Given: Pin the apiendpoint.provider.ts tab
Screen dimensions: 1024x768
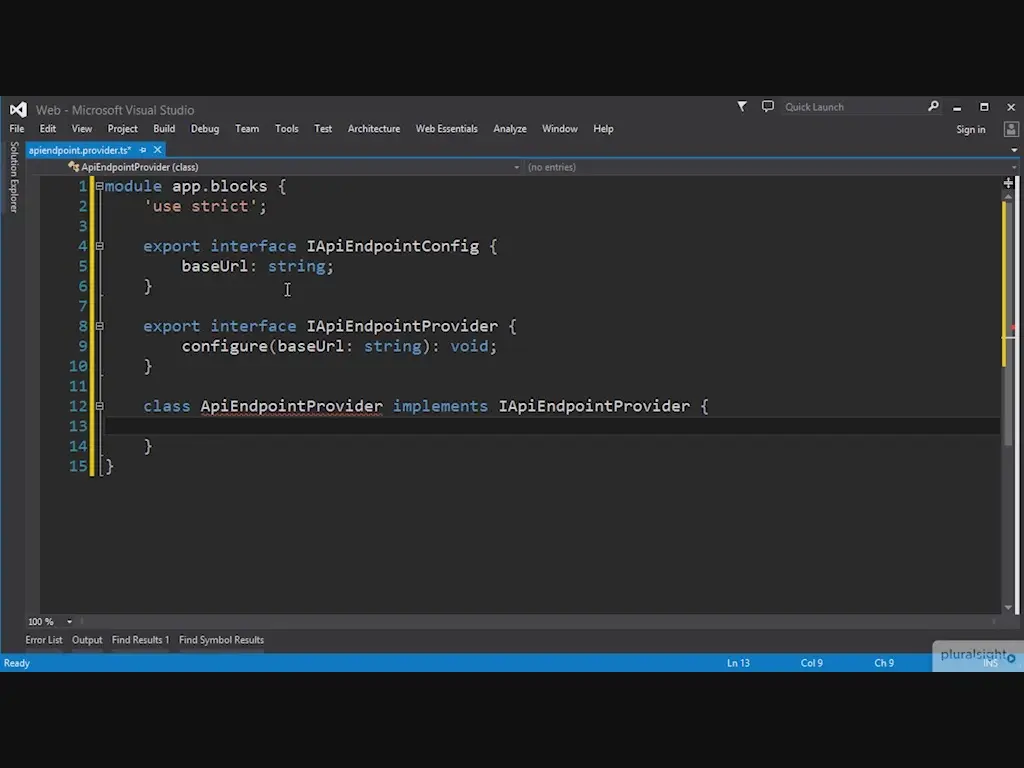Looking at the screenshot, I should point(143,150).
